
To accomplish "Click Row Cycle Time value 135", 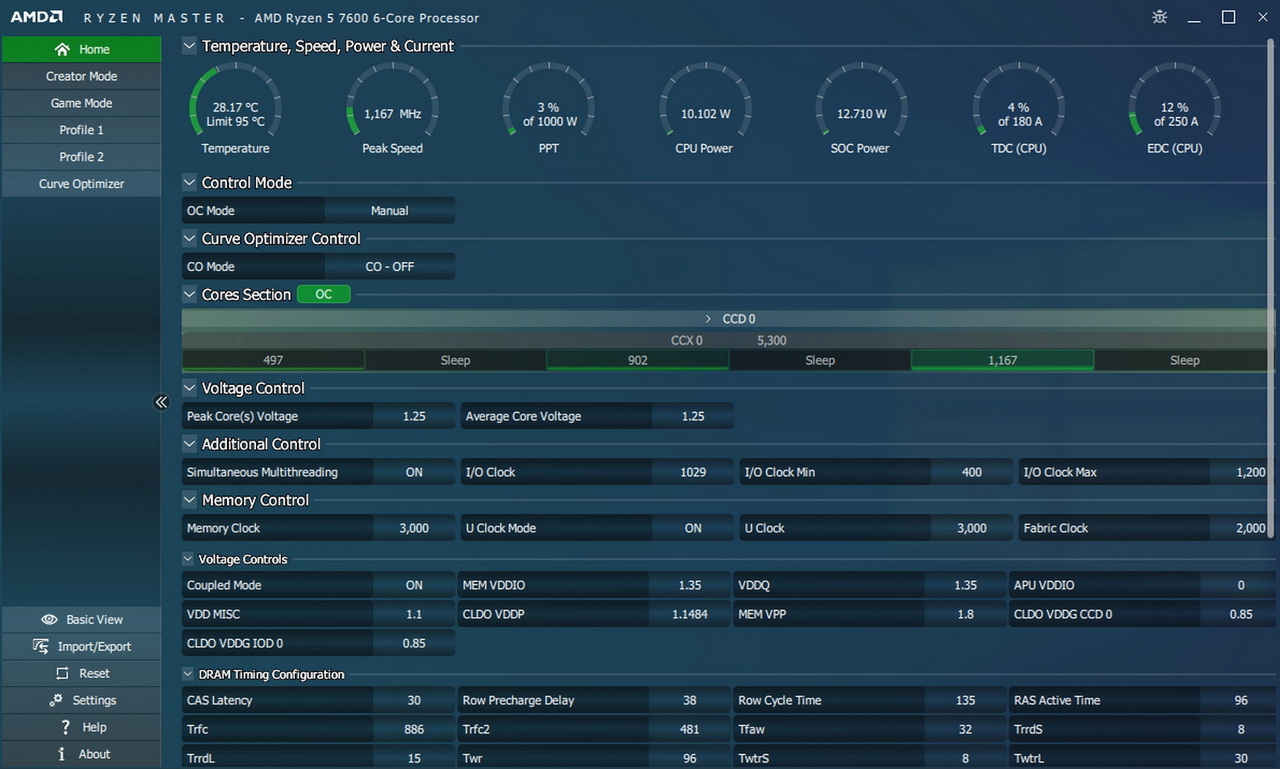I will tap(965, 700).
